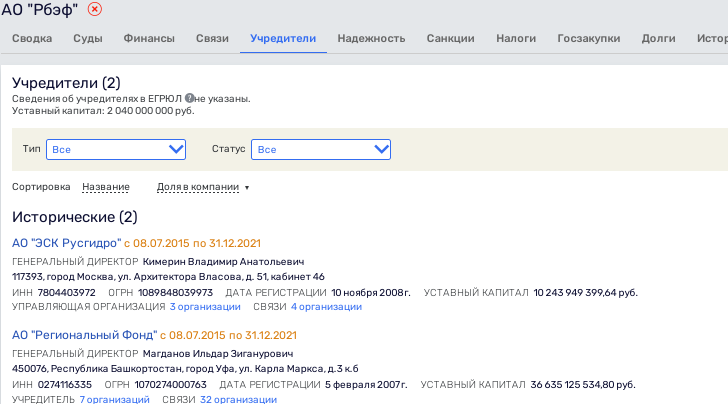The width and height of the screenshot is (728, 404).
Task: Open the 7 организаций founder link
Action: (x=115, y=399)
